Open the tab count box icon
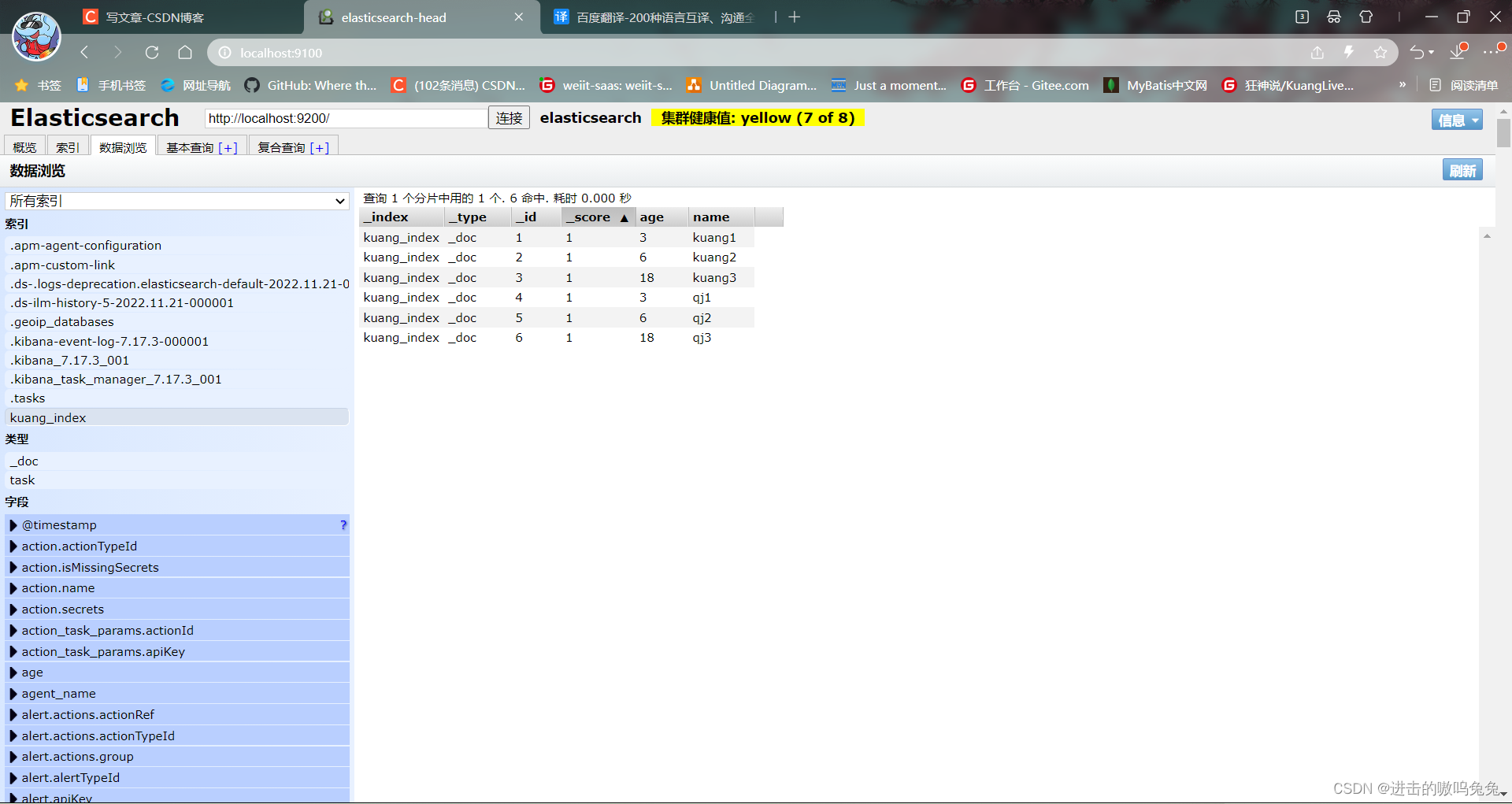The image size is (1512, 804). tap(1302, 17)
